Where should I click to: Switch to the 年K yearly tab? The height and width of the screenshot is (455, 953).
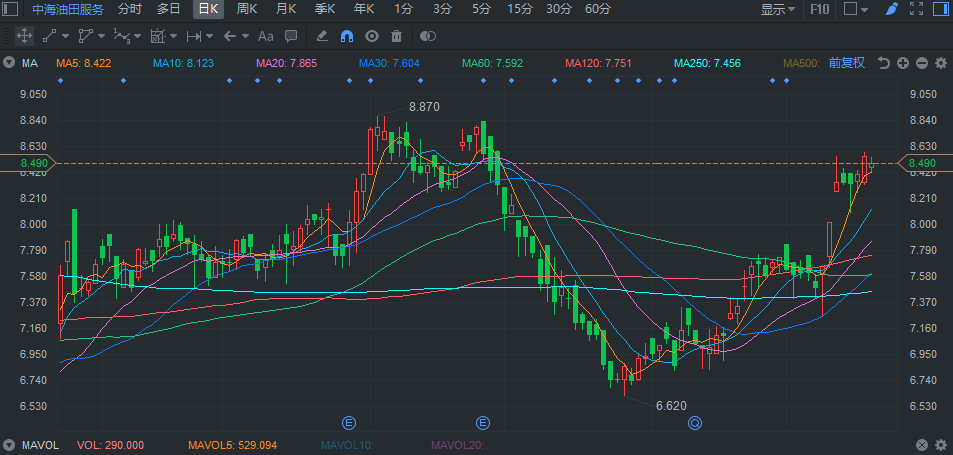[364, 9]
